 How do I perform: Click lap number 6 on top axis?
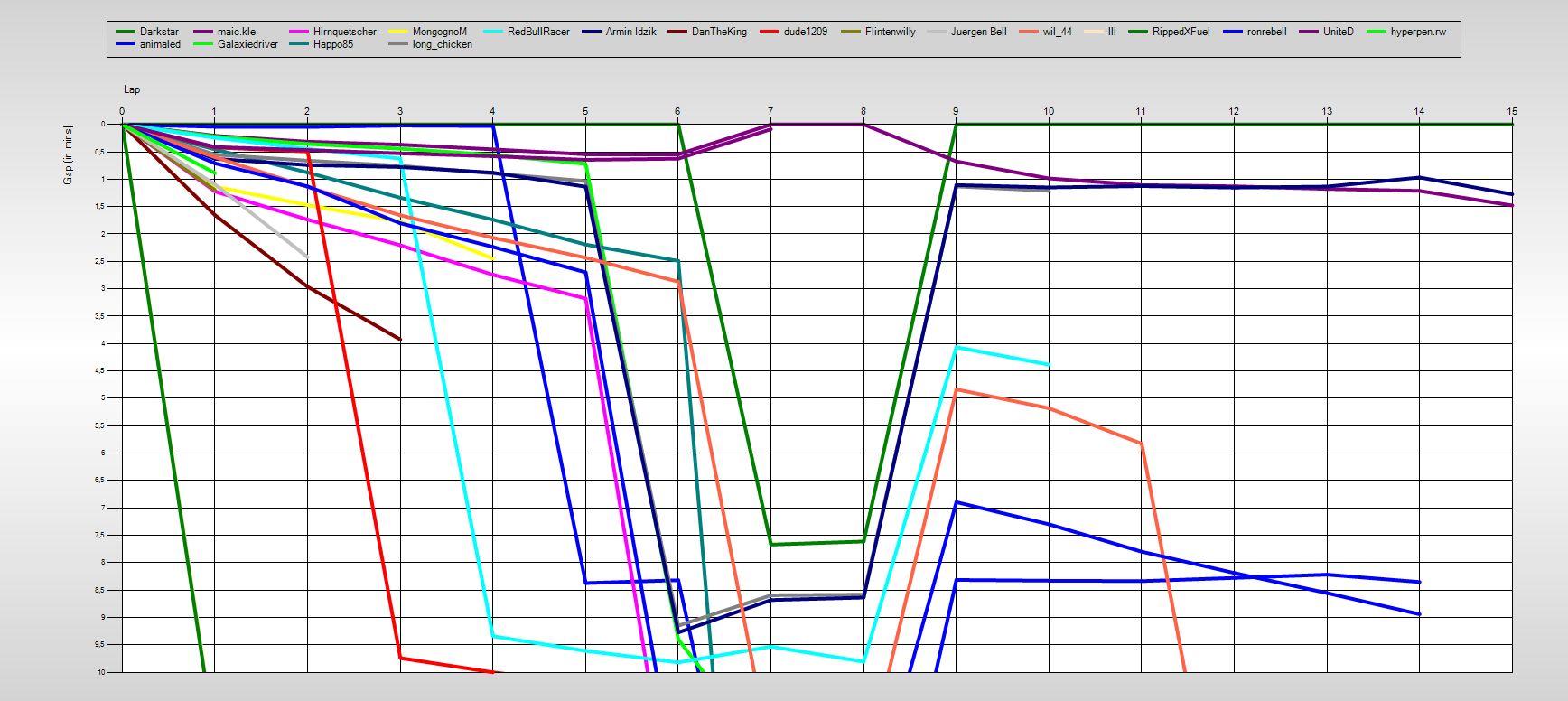677,112
